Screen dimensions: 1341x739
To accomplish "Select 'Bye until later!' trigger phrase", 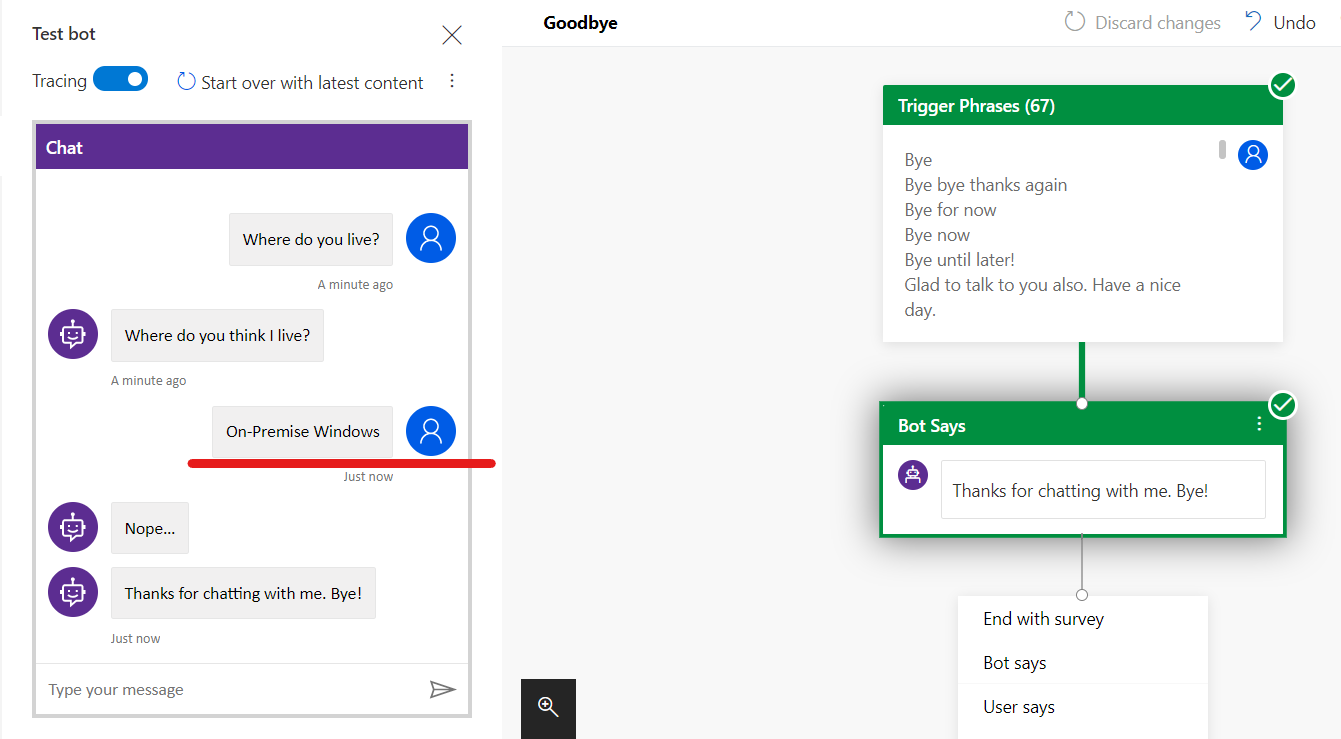I will (x=959, y=260).
